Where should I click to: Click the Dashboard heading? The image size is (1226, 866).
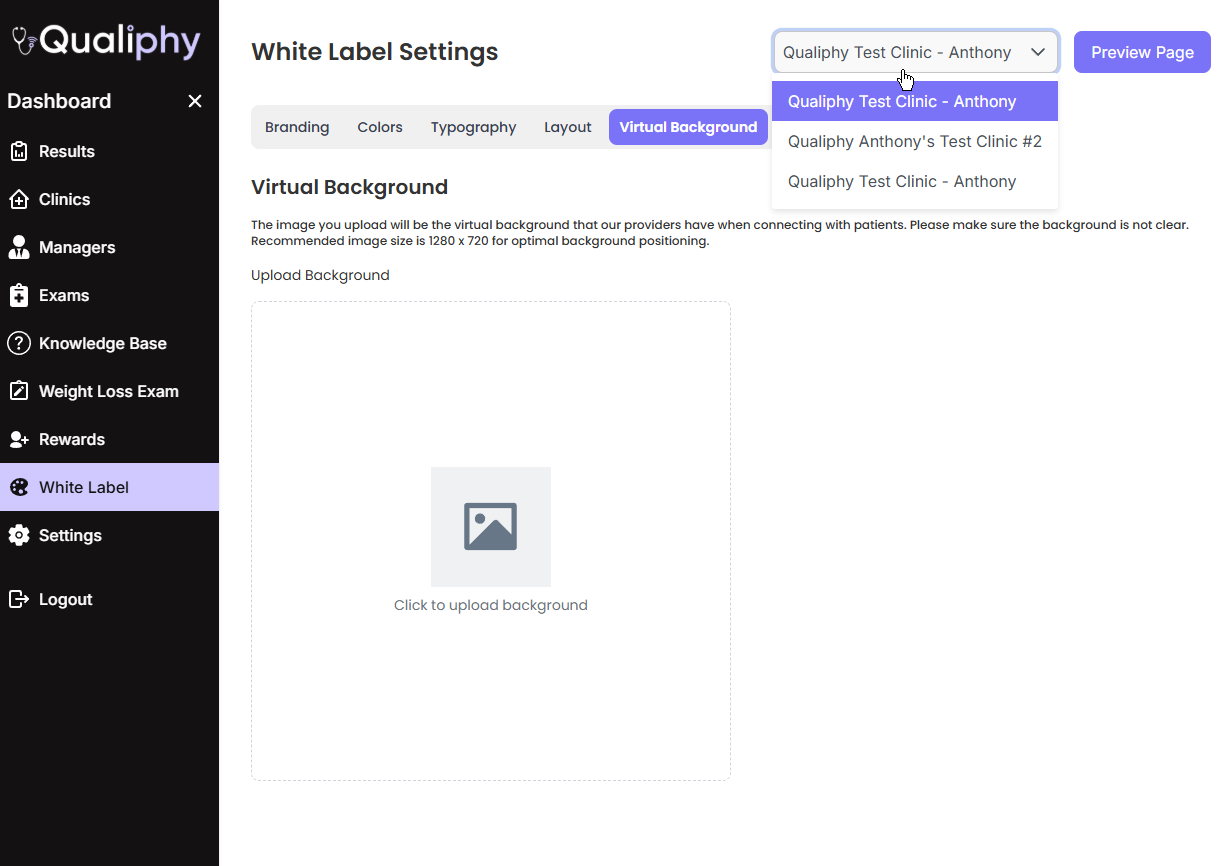click(x=59, y=101)
